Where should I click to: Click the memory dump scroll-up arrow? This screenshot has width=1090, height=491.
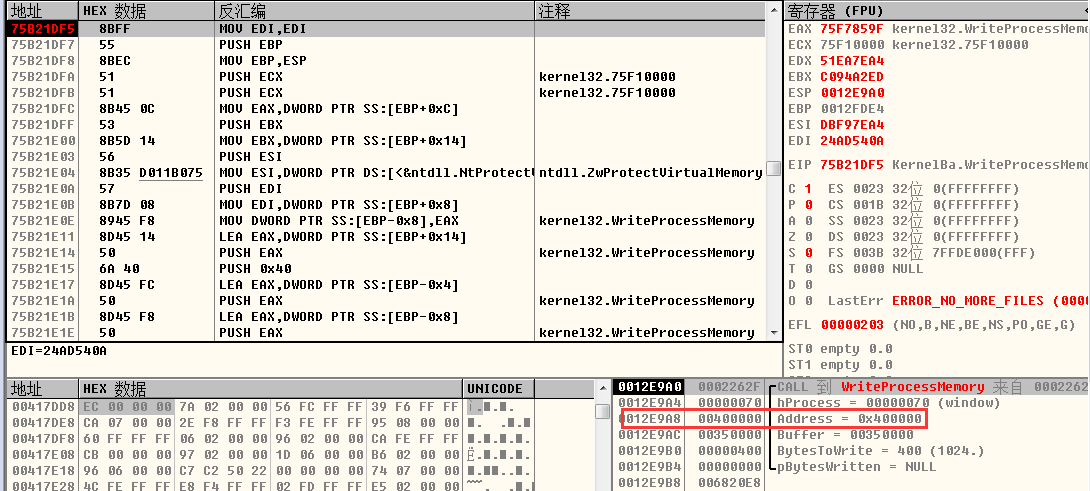[602, 388]
